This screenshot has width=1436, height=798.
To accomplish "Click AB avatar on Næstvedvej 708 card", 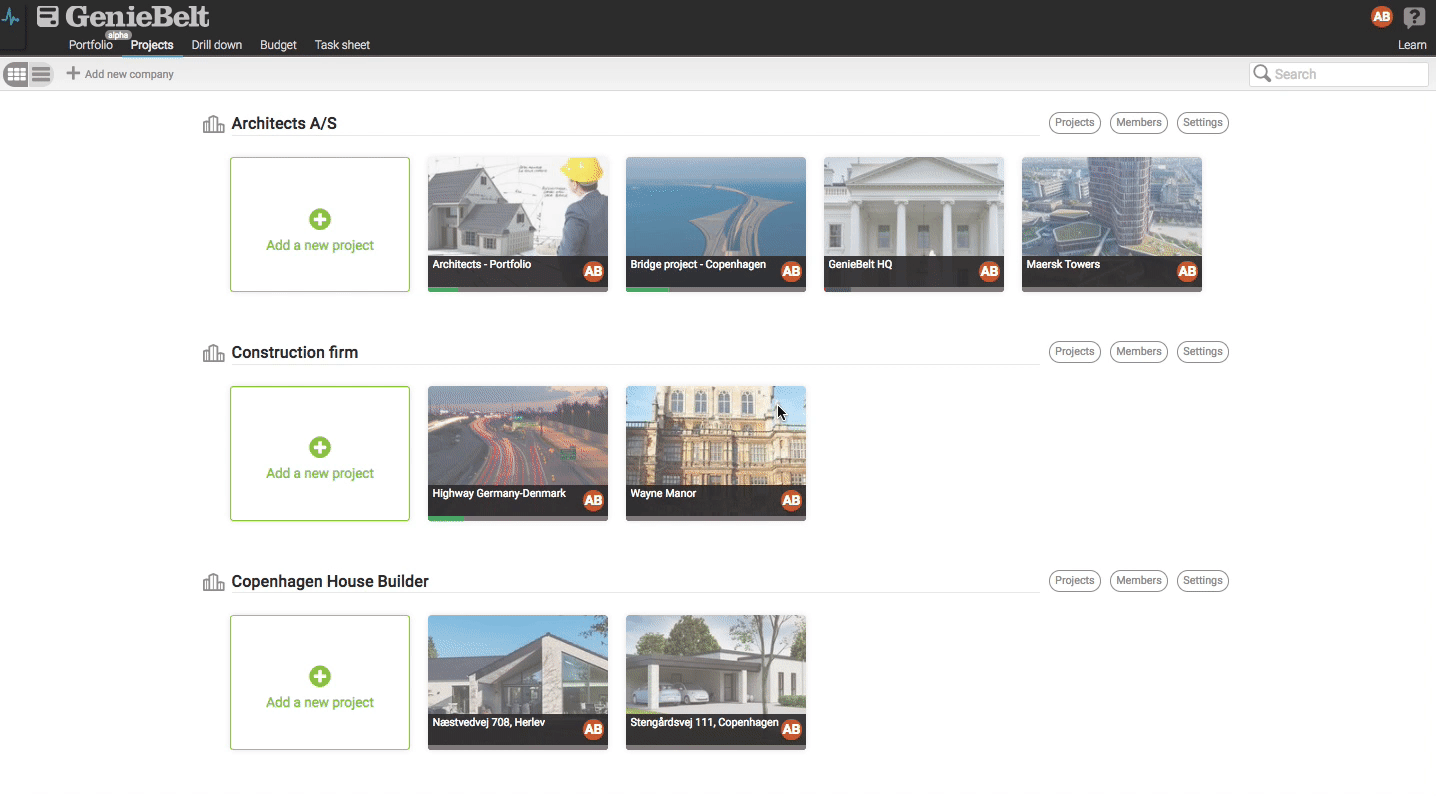I will tap(593, 729).
